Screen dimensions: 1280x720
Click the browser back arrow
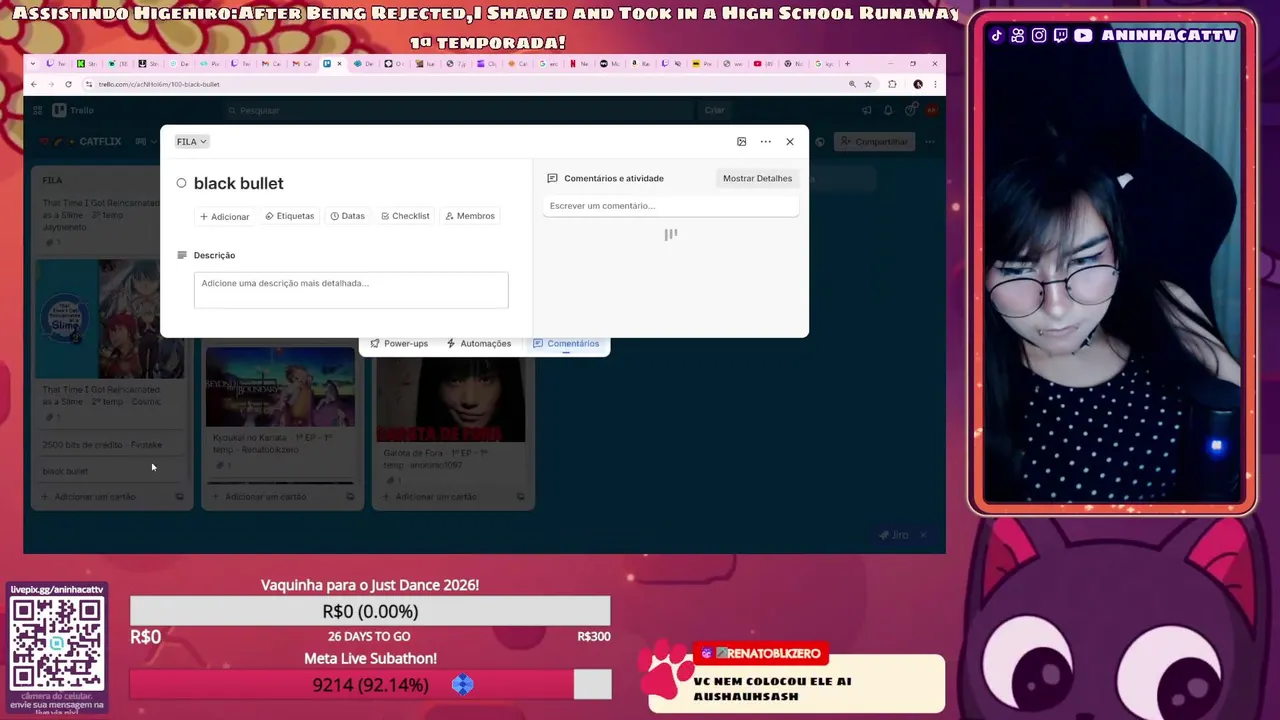34,84
